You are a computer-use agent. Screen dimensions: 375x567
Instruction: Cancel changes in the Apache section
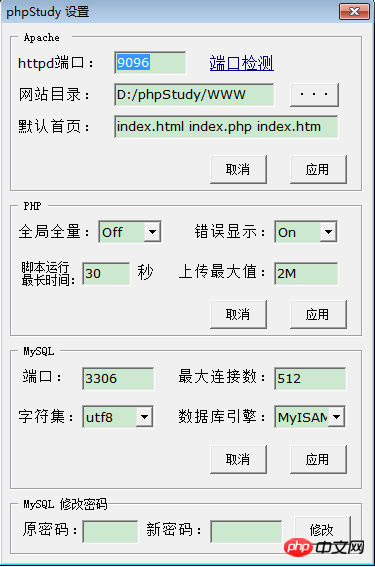(x=238, y=169)
